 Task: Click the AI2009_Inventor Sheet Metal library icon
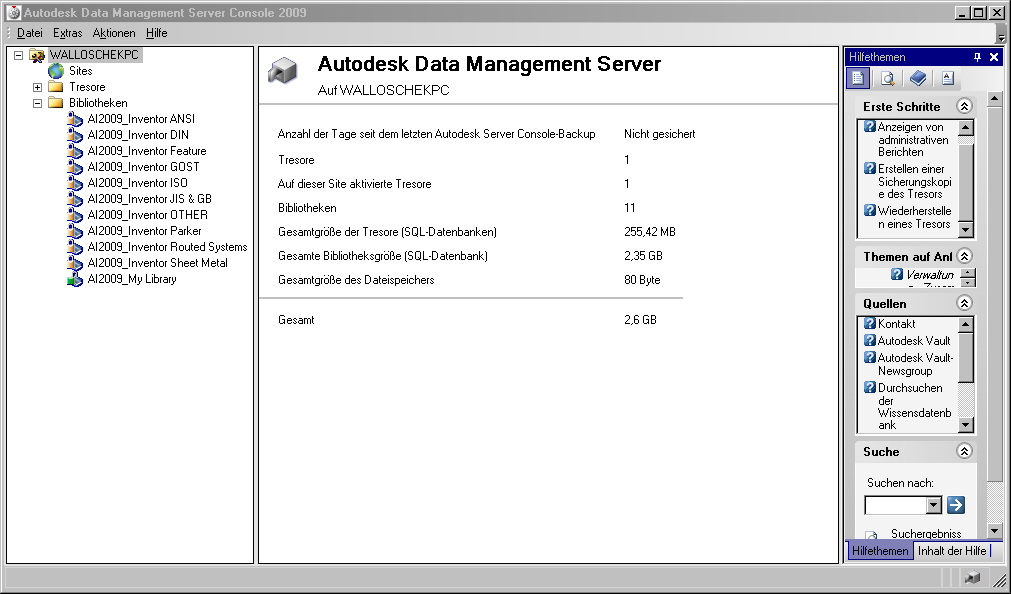[75, 263]
